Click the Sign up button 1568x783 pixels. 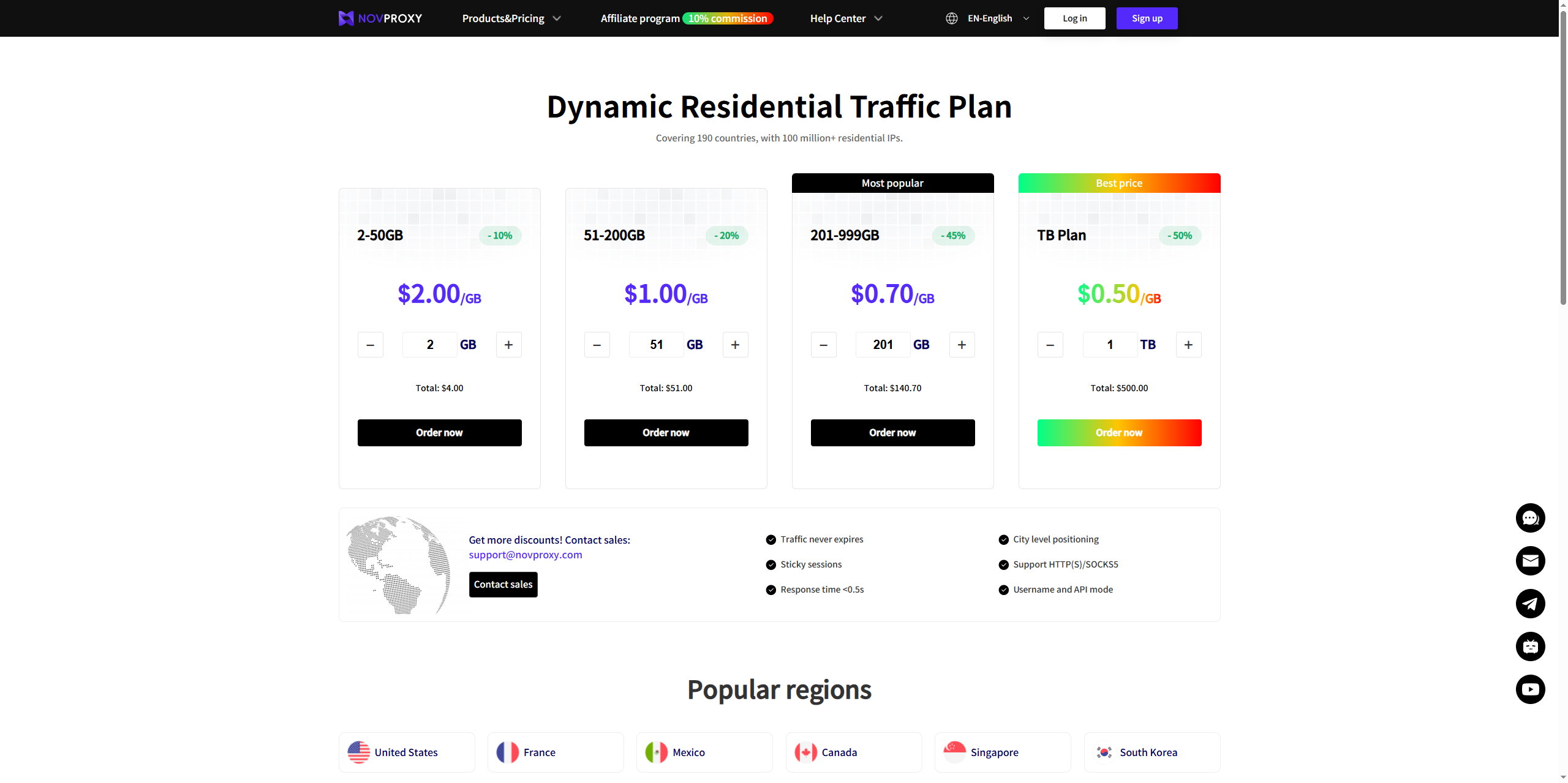[1147, 18]
